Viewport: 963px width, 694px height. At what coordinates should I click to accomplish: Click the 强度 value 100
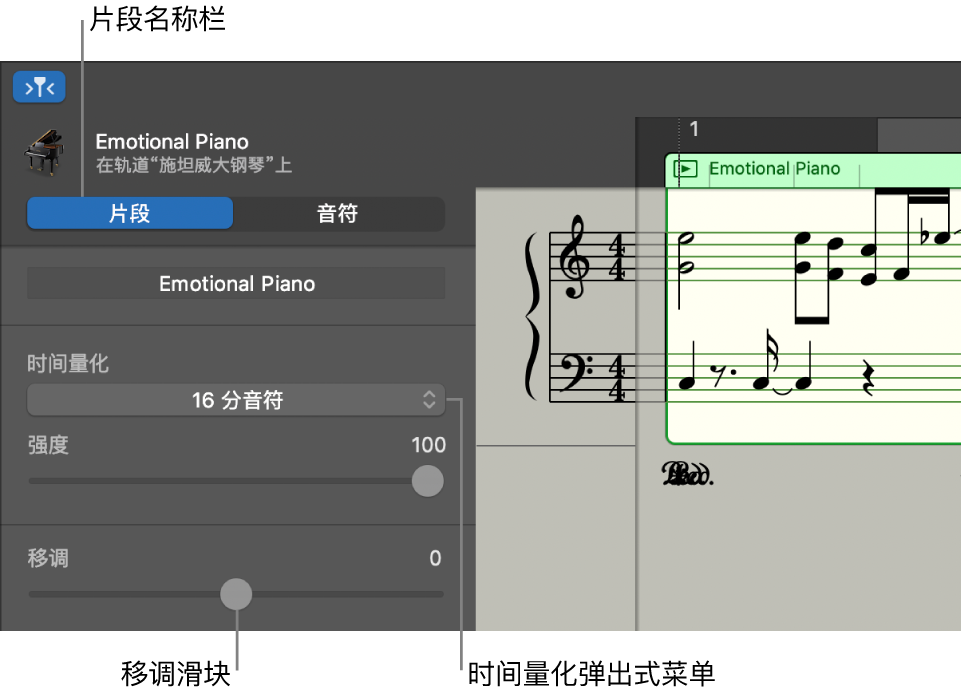click(x=428, y=446)
